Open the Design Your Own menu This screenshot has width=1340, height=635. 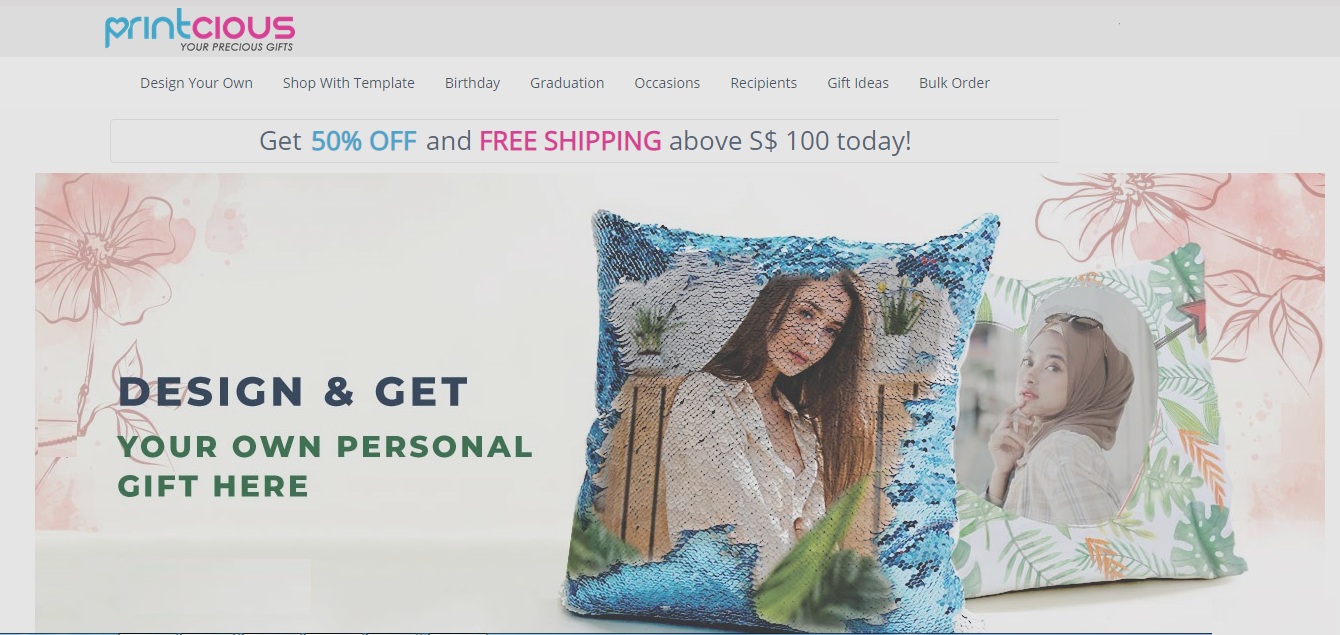pyautogui.click(x=196, y=83)
